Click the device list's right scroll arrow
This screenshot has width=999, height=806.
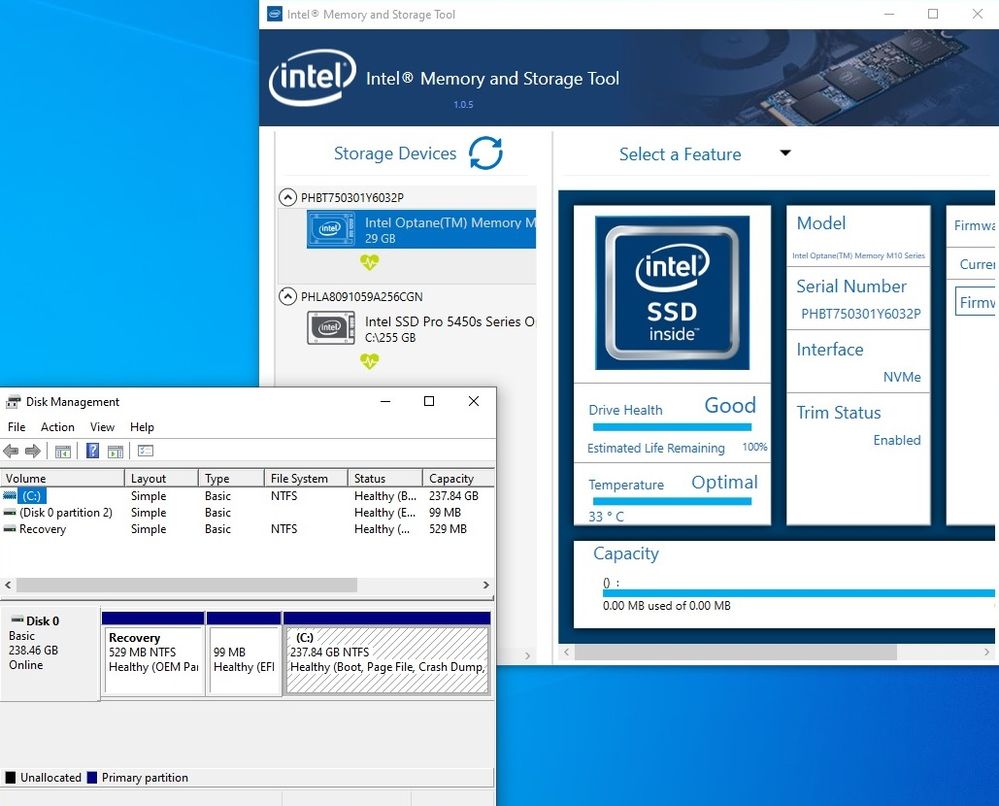(x=528, y=656)
